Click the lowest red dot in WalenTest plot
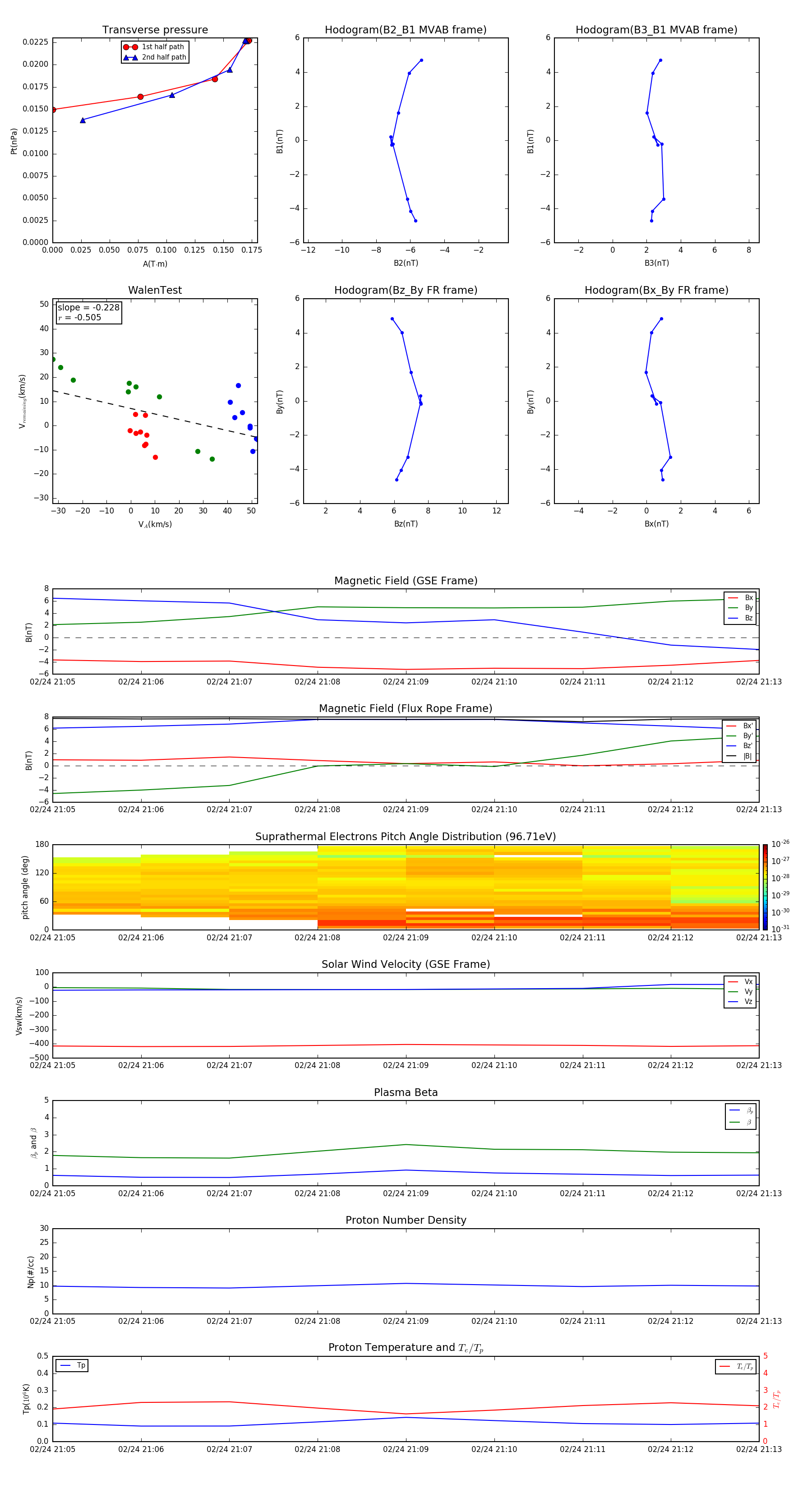The width and height of the screenshot is (812, 1489). point(155,457)
